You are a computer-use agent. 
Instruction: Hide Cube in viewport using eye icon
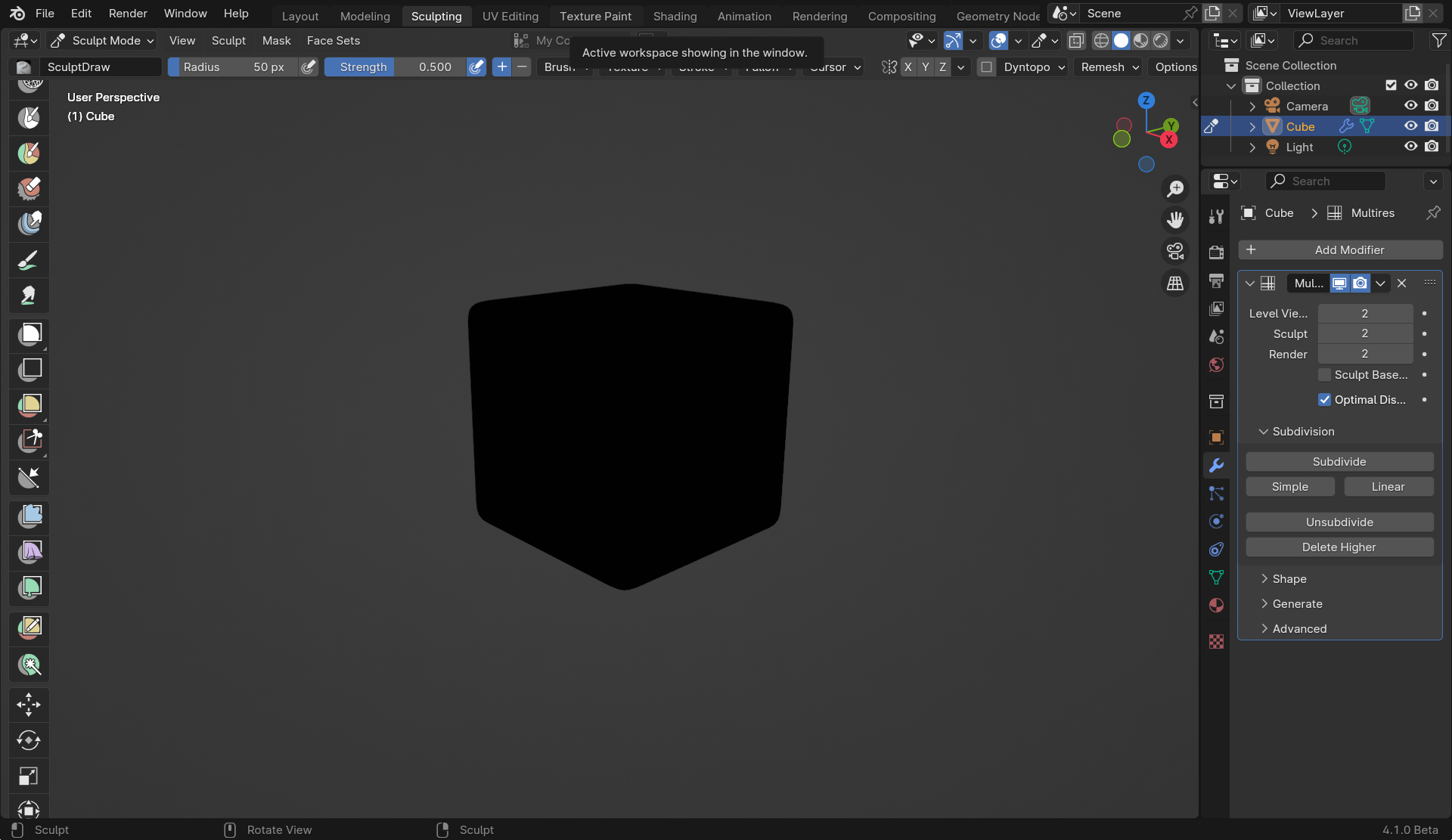[1411, 126]
